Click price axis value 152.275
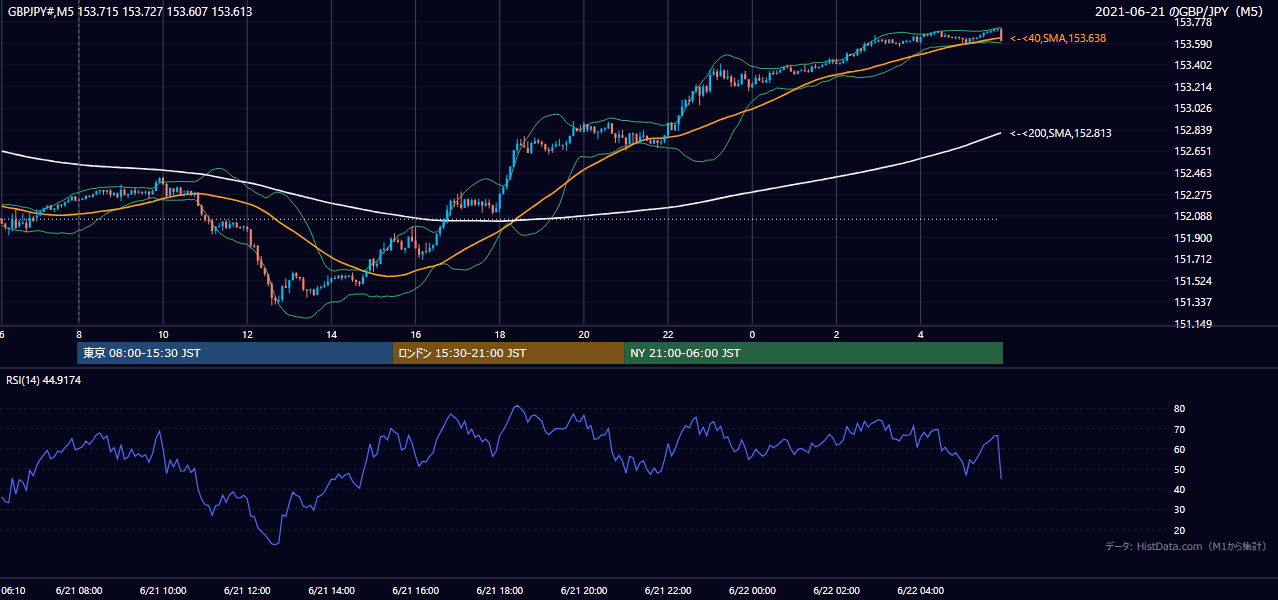The width and height of the screenshot is (1278, 600). [x=1192, y=195]
